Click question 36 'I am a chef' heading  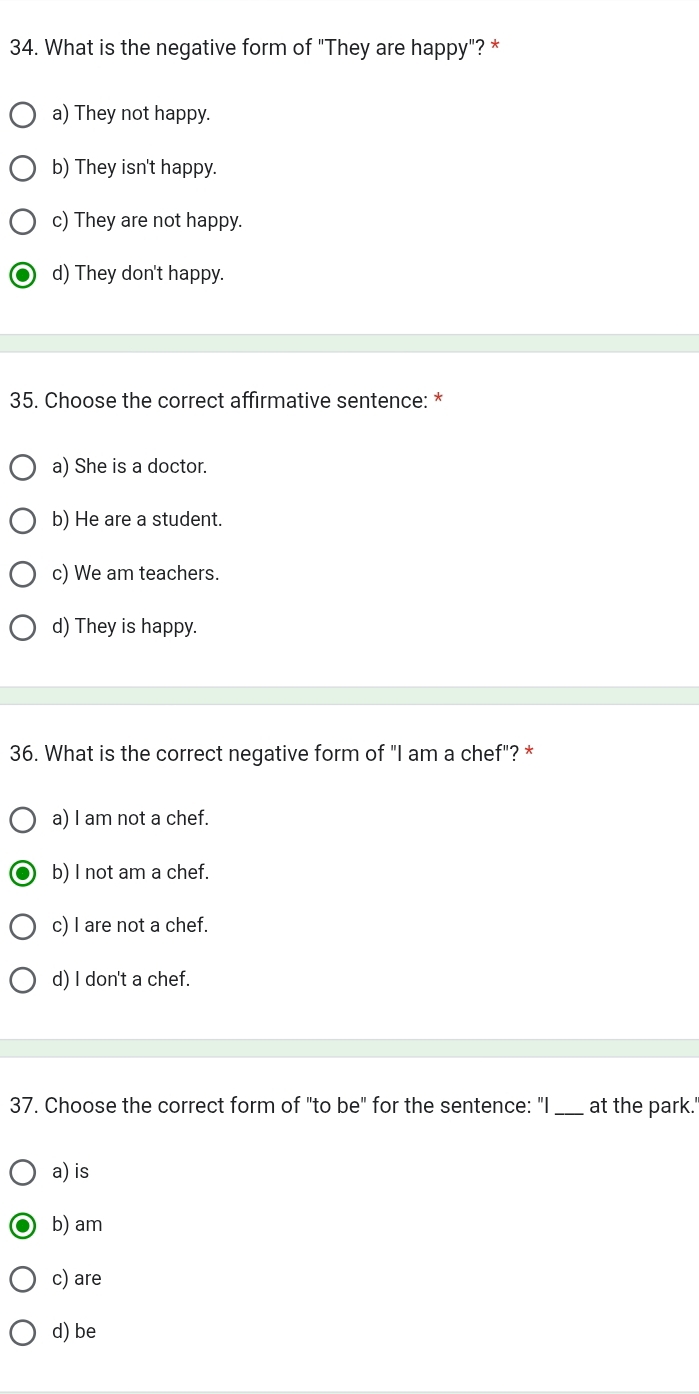pyautogui.click(x=264, y=754)
